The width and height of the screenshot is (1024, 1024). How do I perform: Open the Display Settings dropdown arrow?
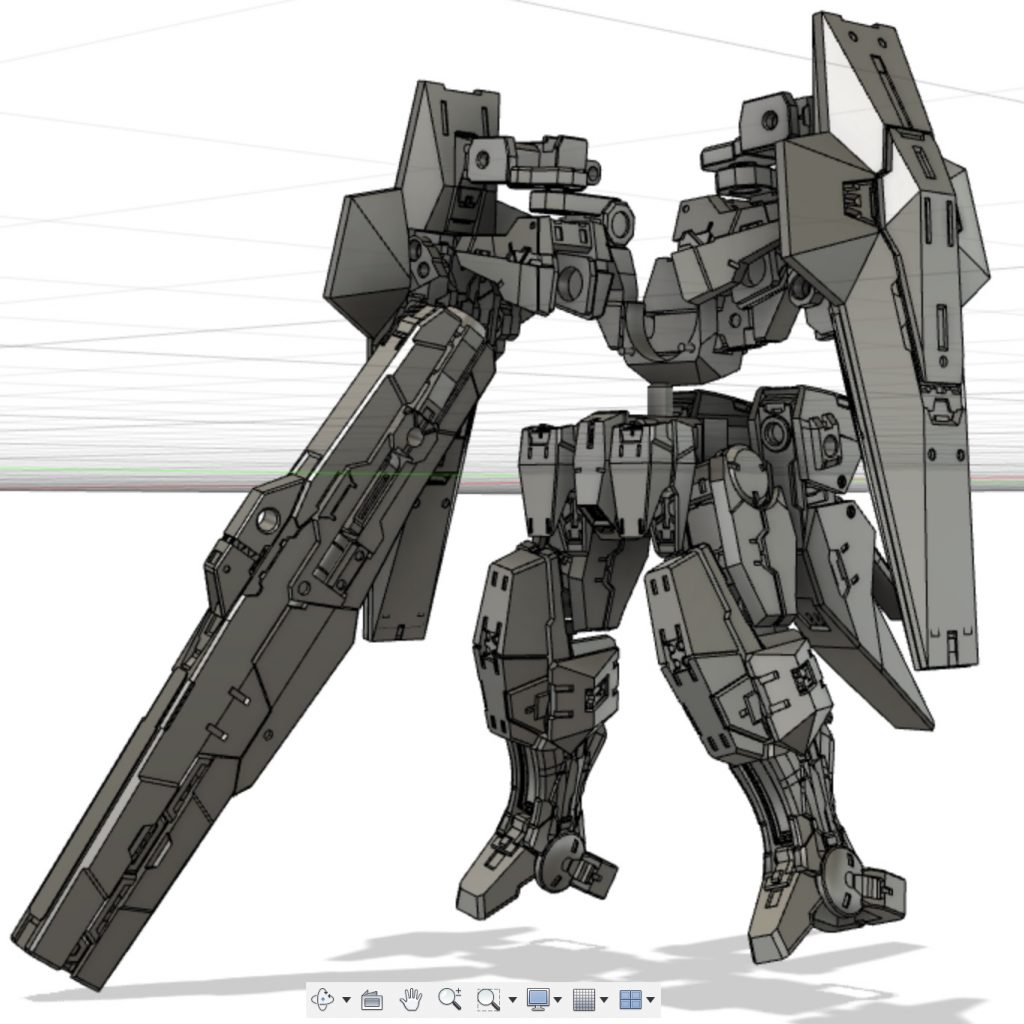coord(556,1000)
